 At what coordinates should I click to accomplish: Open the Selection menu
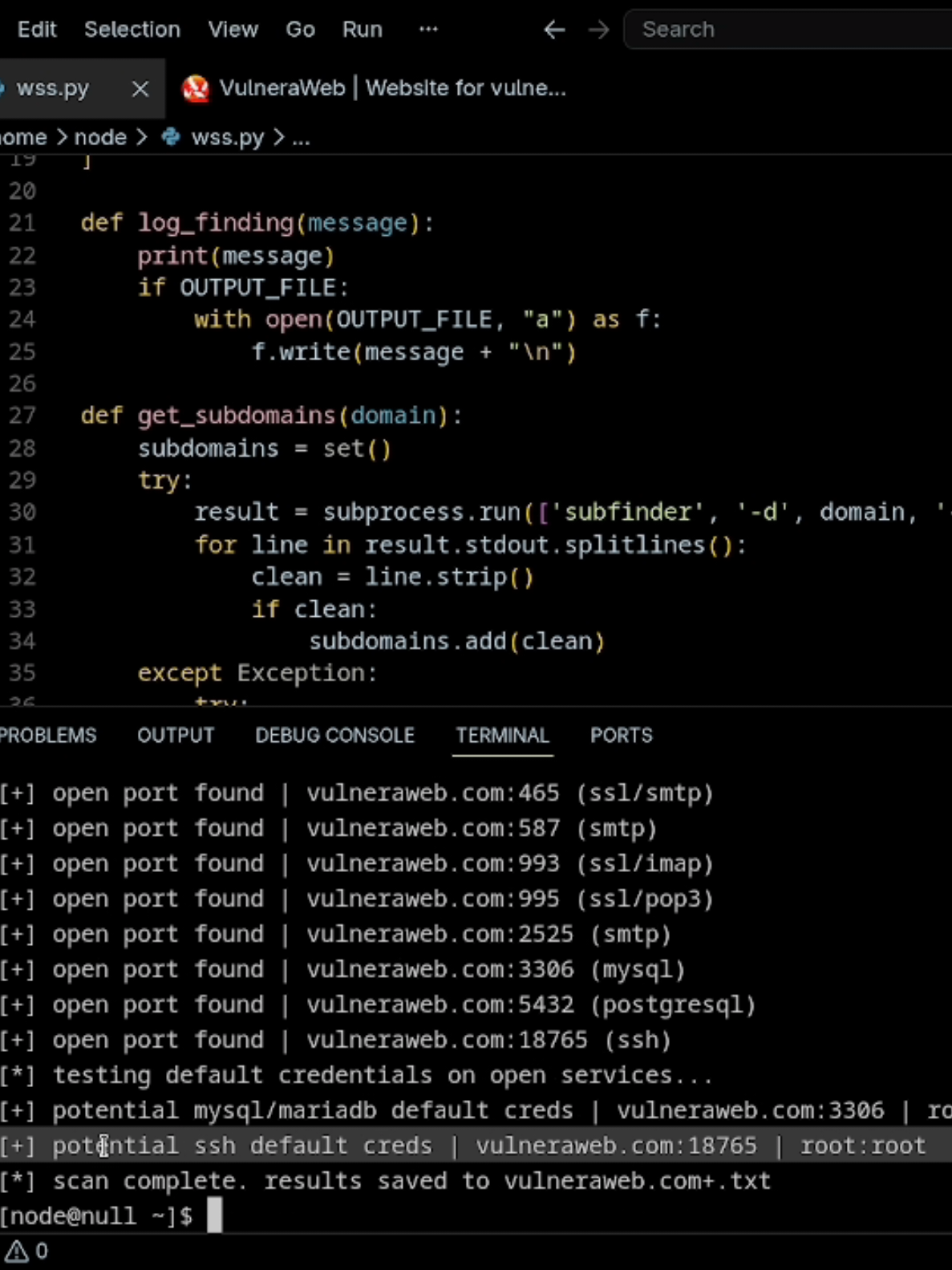click(132, 30)
